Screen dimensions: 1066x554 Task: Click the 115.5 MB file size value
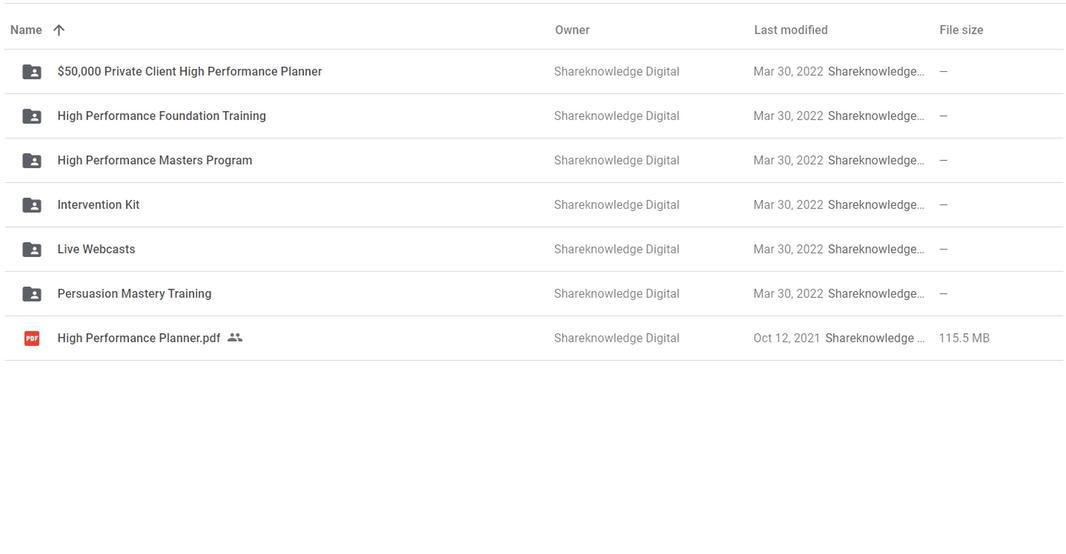(964, 338)
